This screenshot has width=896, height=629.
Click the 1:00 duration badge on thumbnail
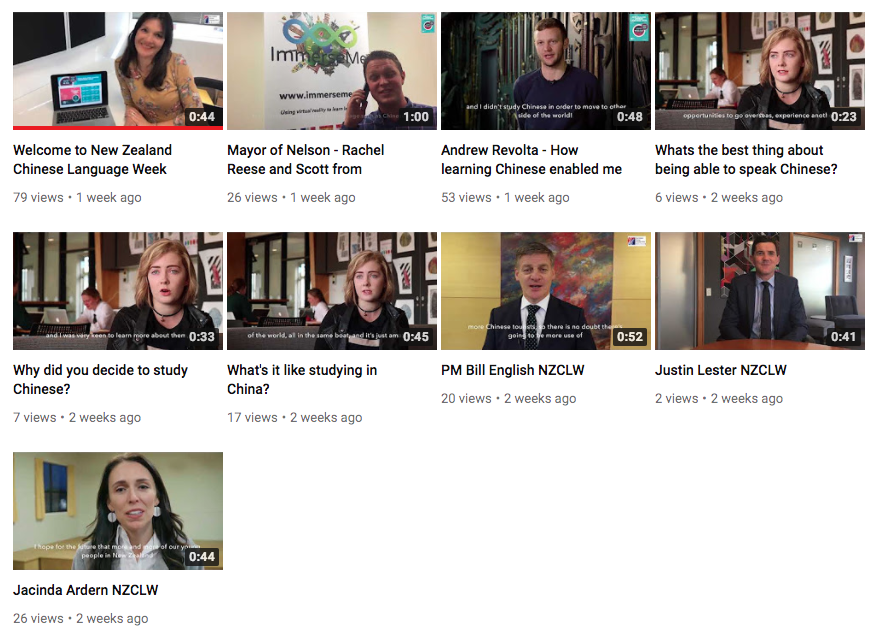[x=415, y=117]
